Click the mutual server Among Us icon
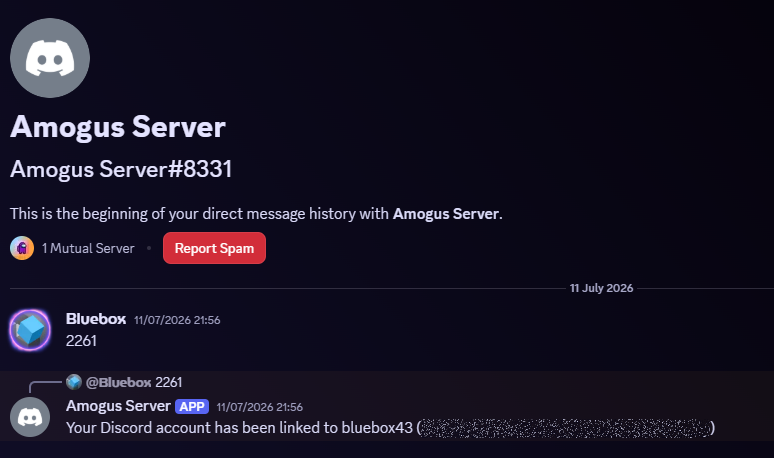The image size is (774, 458). pyautogui.click(x=22, y=248)
